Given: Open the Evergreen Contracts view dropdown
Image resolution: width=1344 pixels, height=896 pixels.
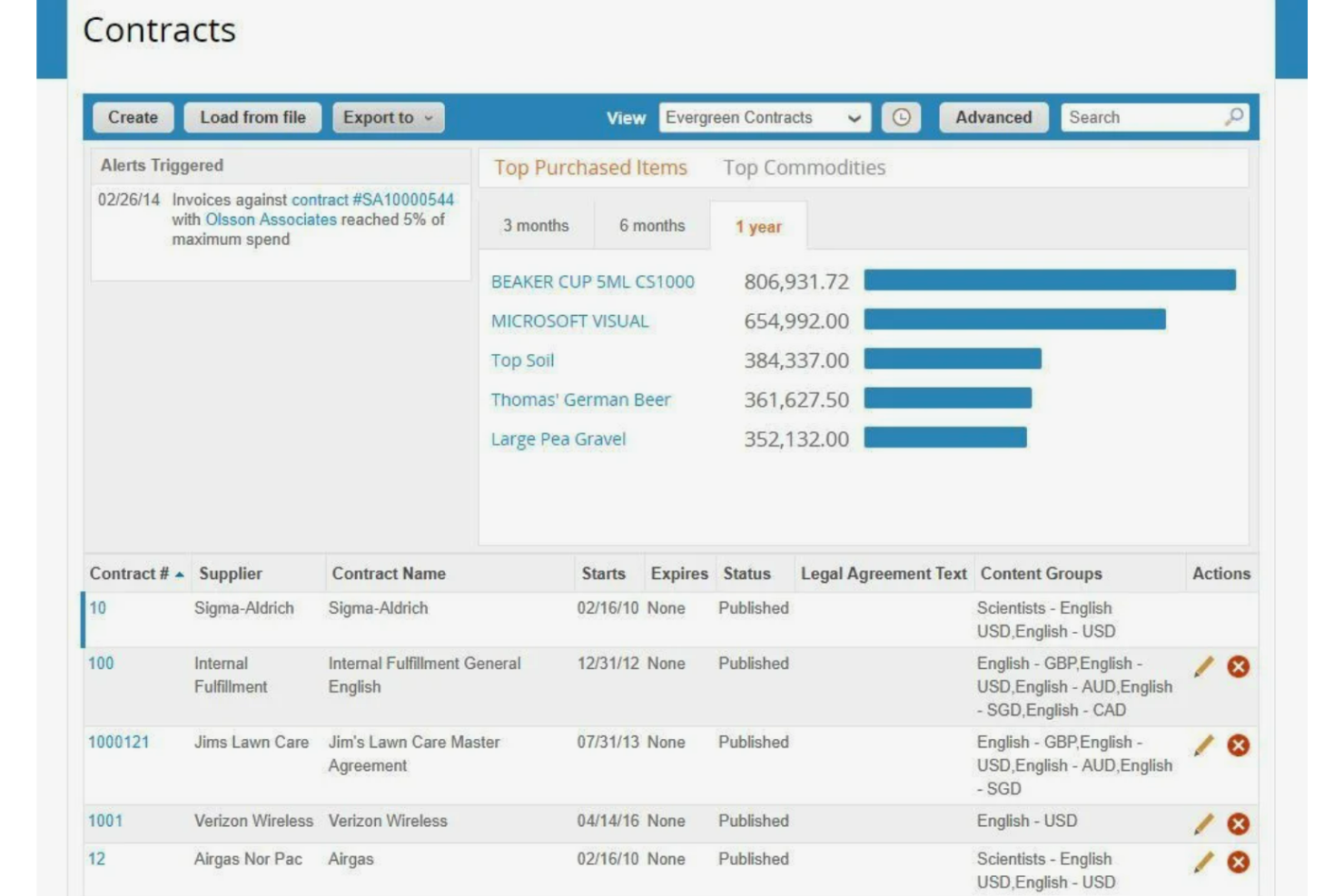Looking at the screenshot, I should [765, 117].
